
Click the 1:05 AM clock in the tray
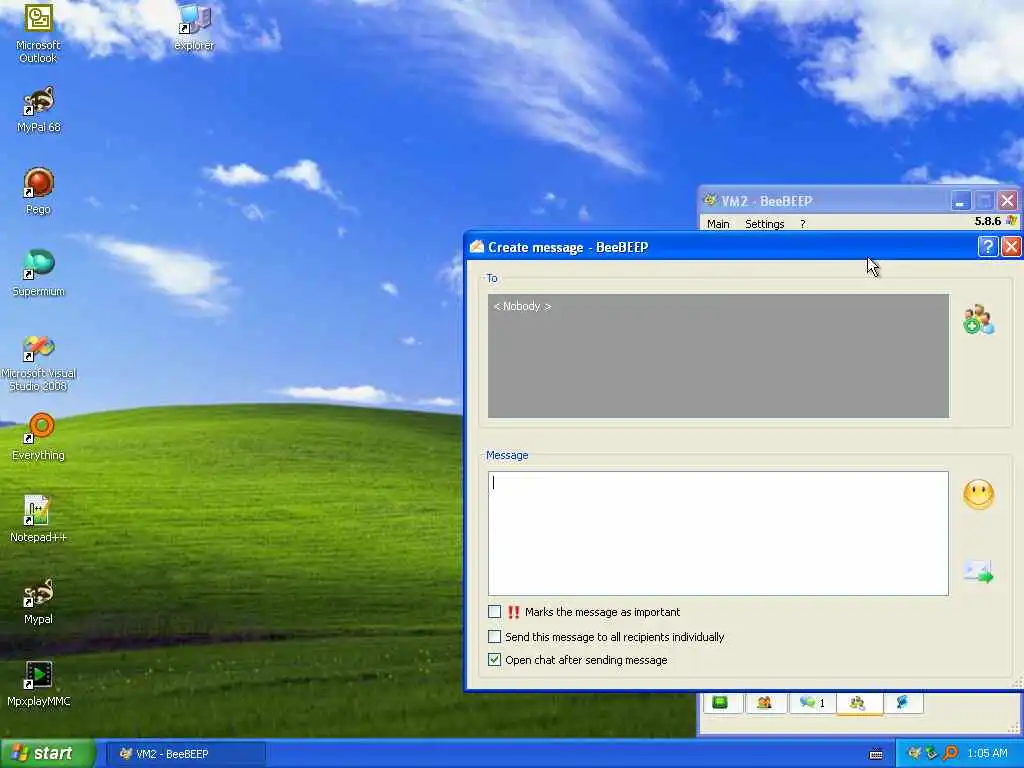pyautogui.click(x=987, y=754)
